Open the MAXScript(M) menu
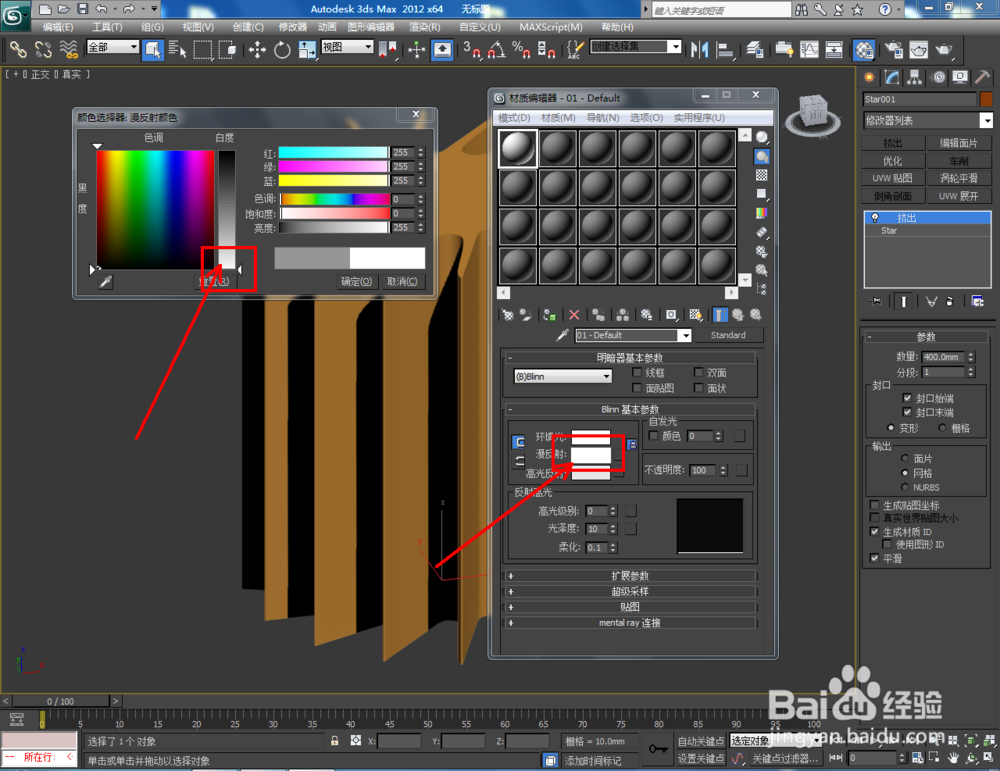The width and height of the screenshot is (1000, 771). click(x=550, y=27)
